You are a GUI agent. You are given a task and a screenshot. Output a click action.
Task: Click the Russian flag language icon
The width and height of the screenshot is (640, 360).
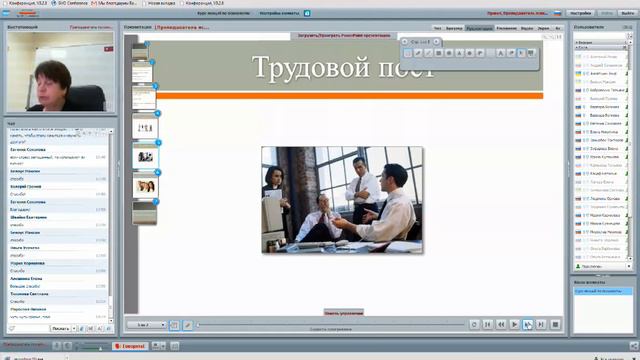558,13
